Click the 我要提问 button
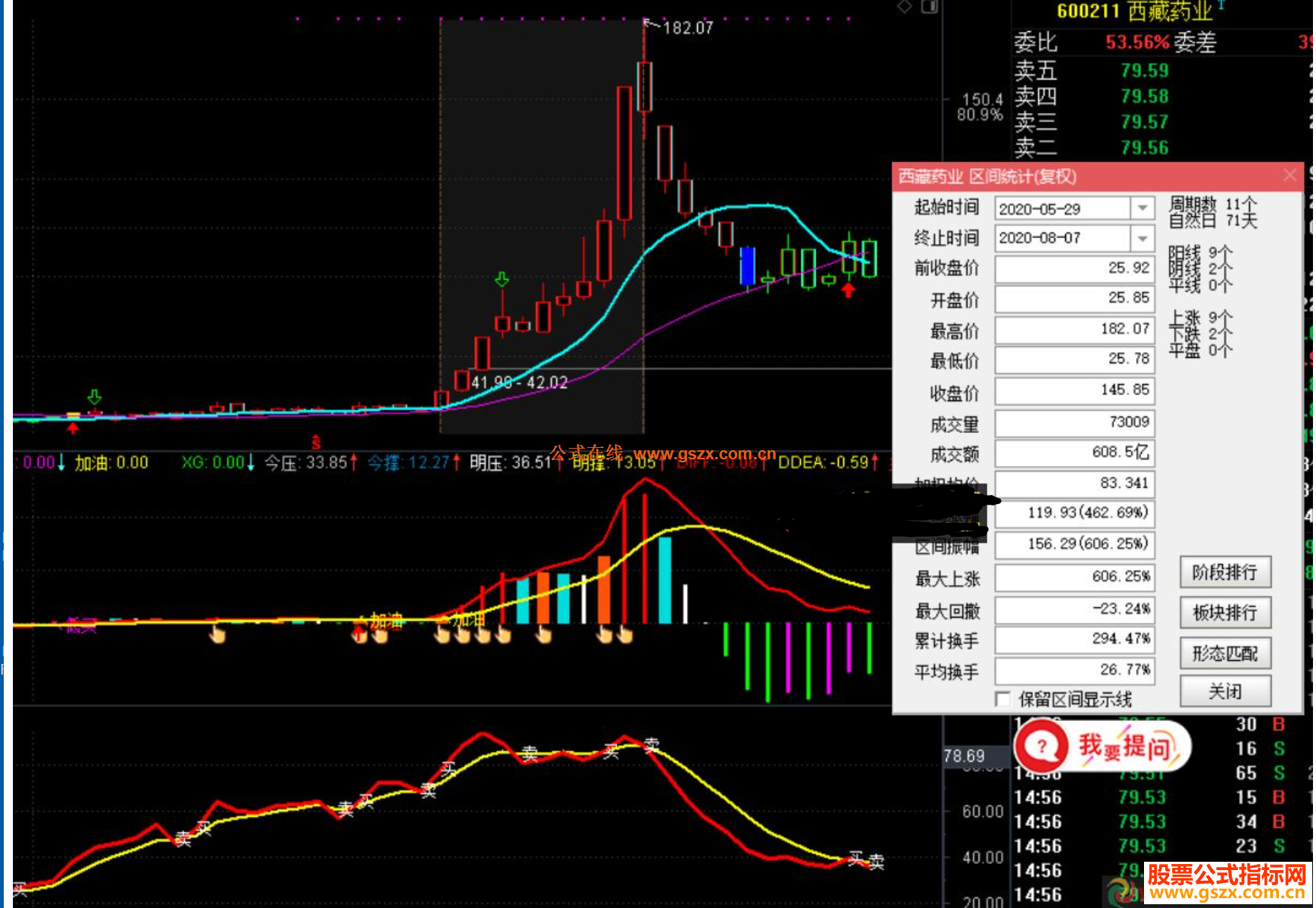 point(1102,747)
